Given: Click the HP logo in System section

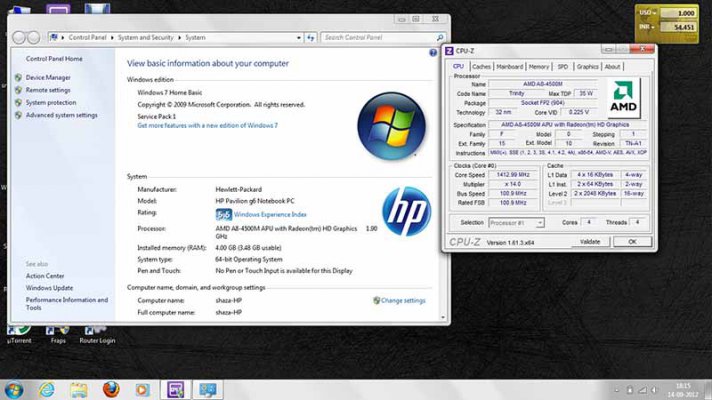Looking at the screenshot, I should pos(406,211).
